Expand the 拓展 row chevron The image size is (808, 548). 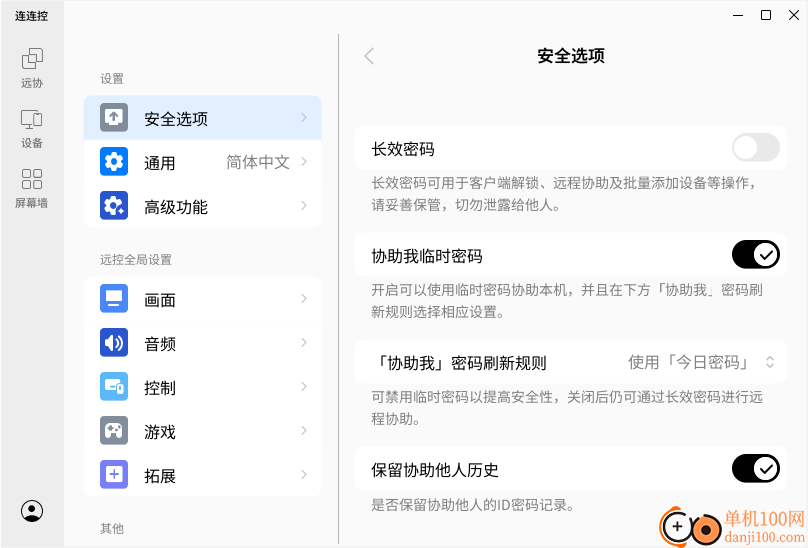coord(304,474)
